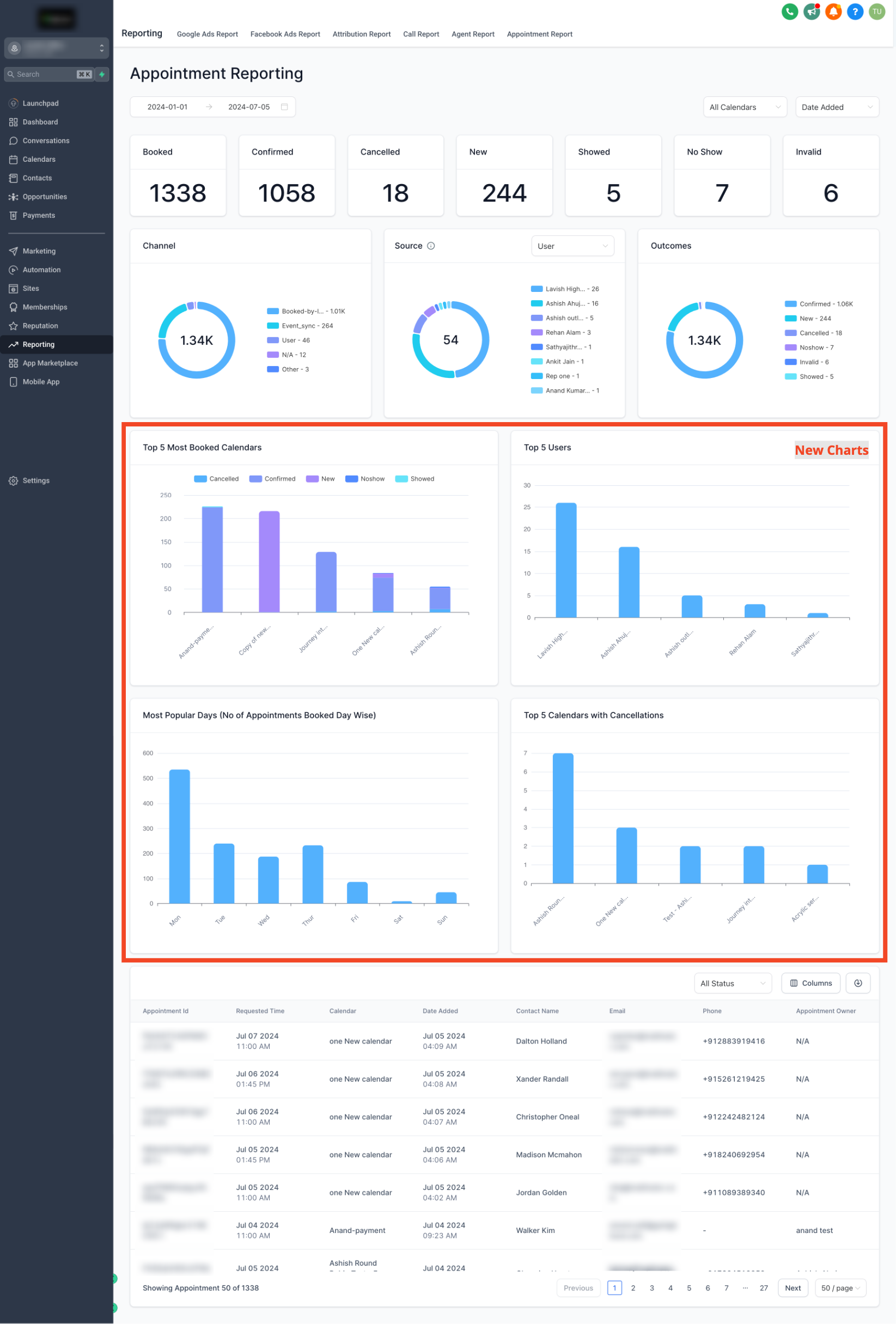Click the Contacts sidebar icon
Viewport: 896px width, 1324px height.
click(x=13, y=178)
